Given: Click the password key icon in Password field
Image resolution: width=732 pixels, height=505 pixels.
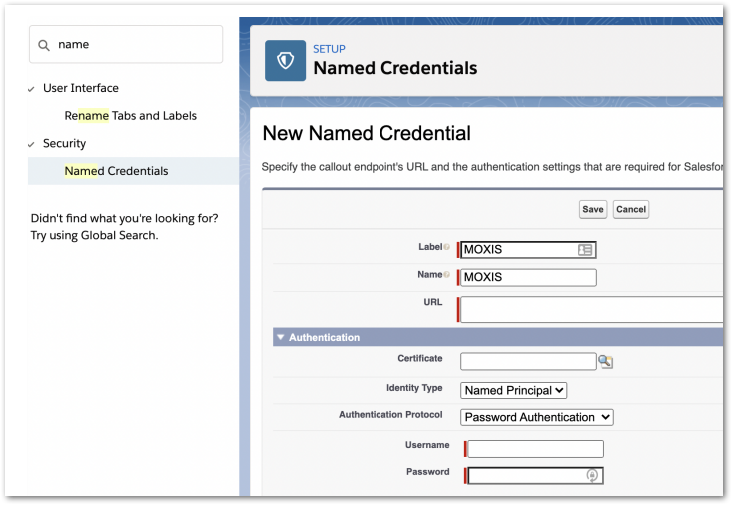Looking at the screenshot, I should [x=592, y=476].
